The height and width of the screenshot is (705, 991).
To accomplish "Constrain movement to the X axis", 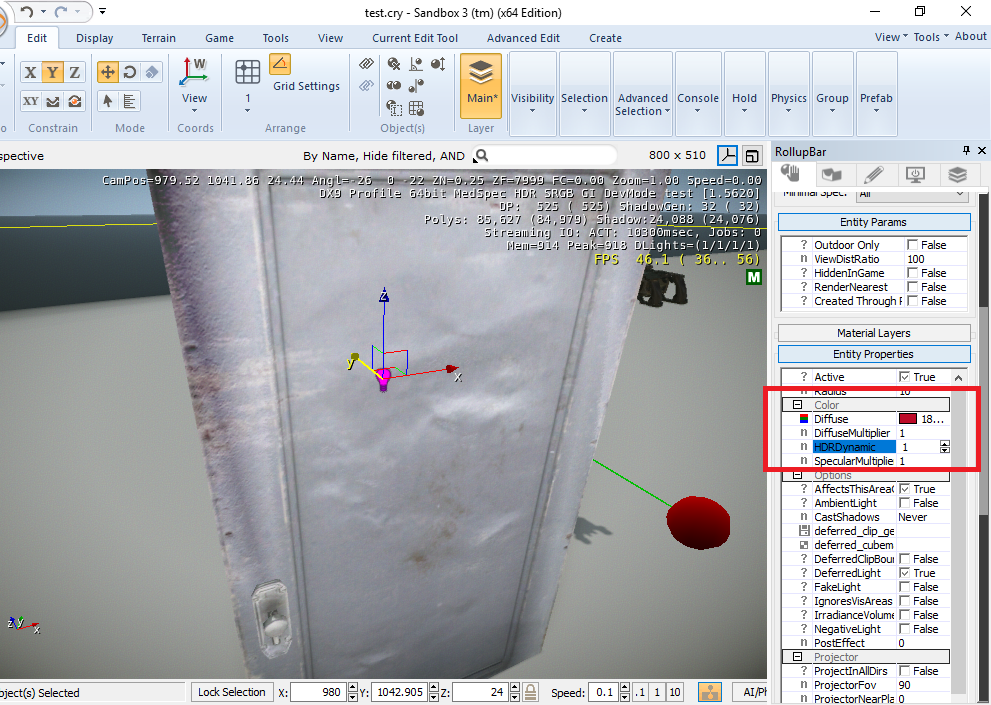I will [30, 72].
